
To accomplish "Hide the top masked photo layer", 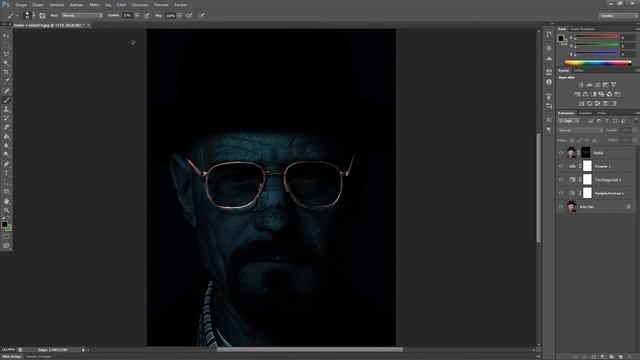I will [561, 153].
